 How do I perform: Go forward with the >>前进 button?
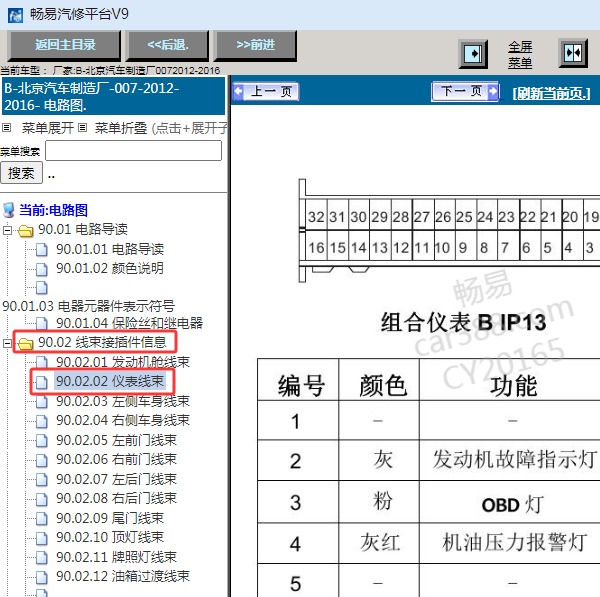pyautogui.click(x=256, y=45)
